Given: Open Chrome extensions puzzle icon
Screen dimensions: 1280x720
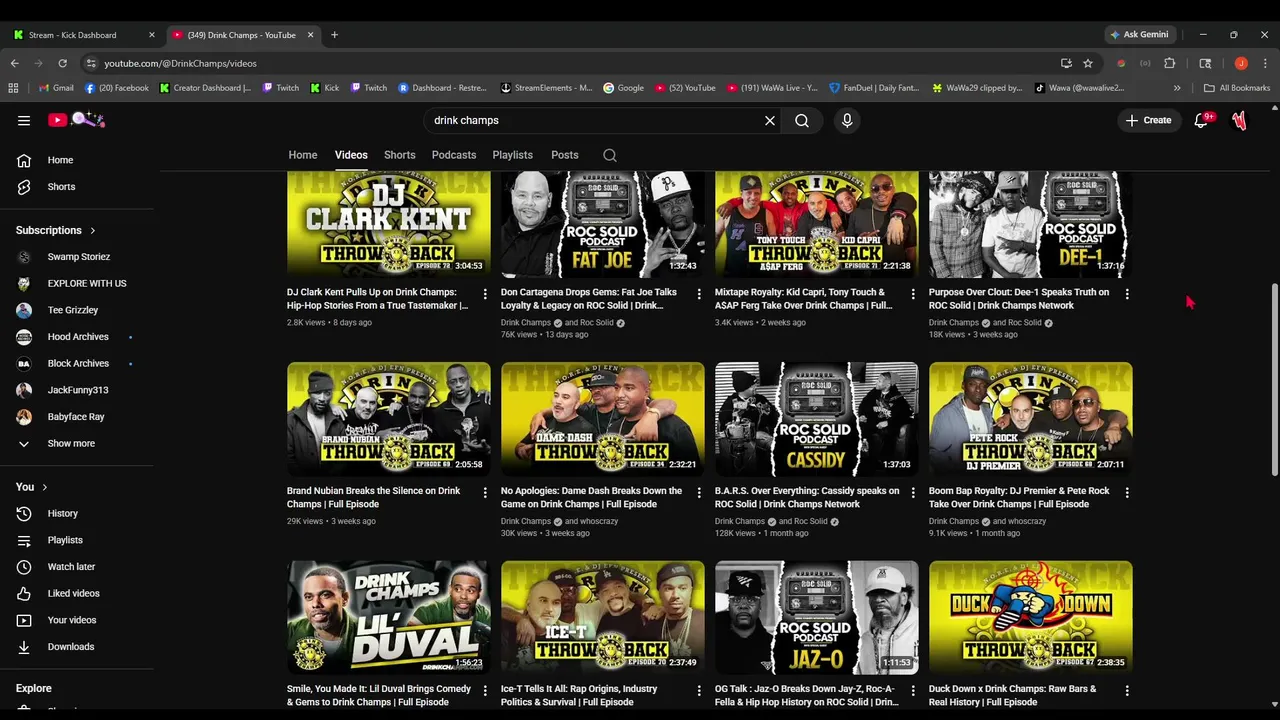Looking at the screenshot, I should [x=1170, y=63].
